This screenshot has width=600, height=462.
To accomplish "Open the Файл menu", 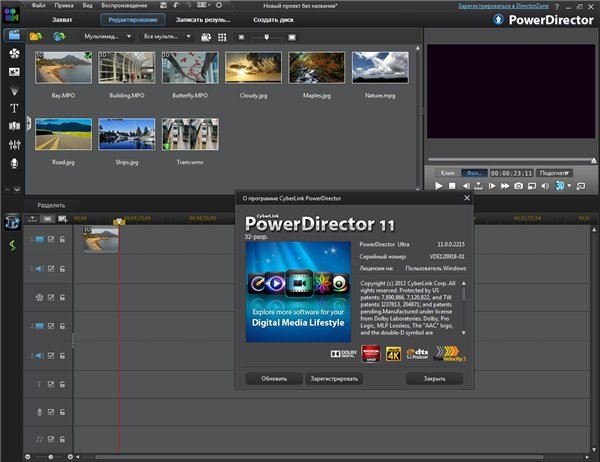I will click(38, 5).
